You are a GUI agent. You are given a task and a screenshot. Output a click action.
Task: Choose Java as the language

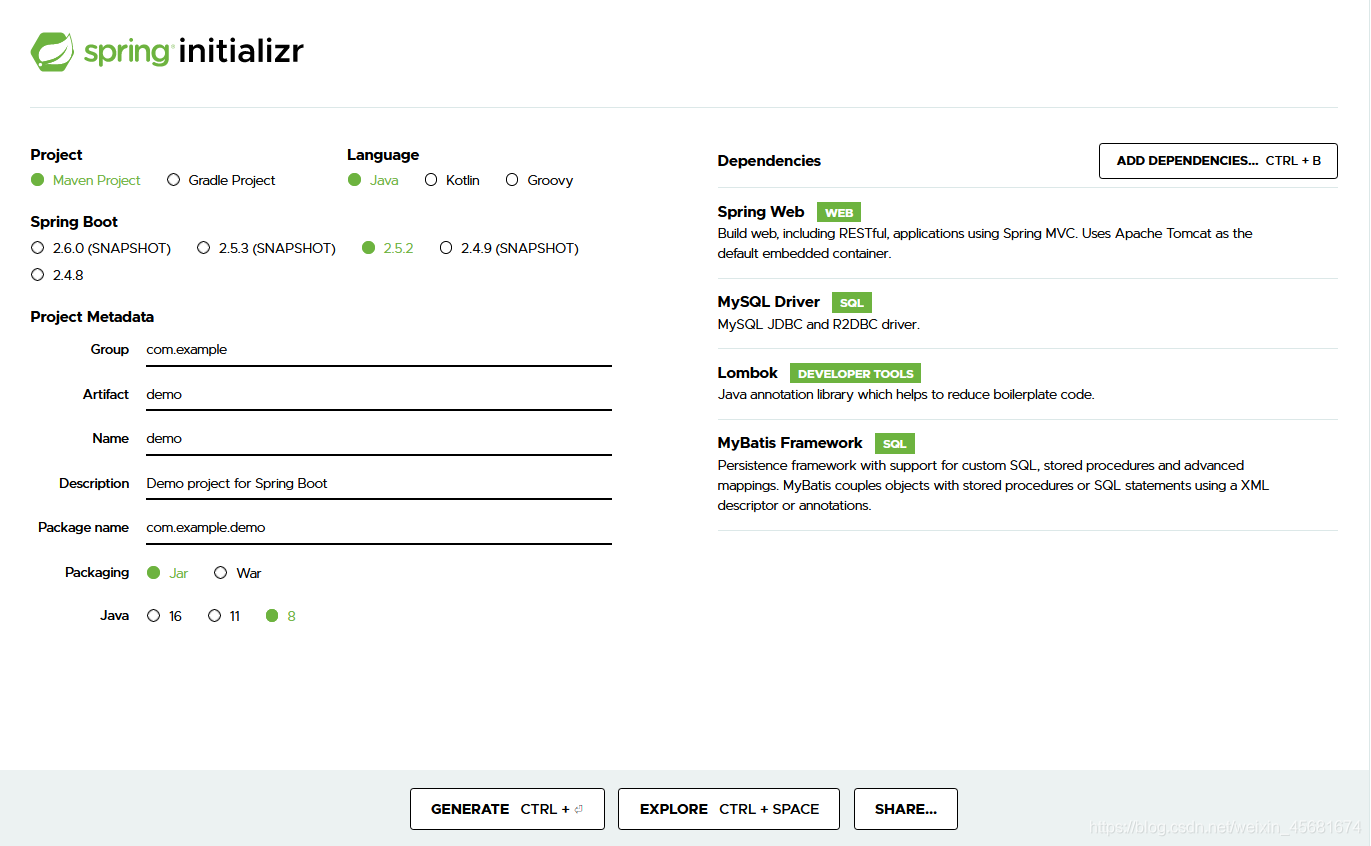click(x=373, y=180)
